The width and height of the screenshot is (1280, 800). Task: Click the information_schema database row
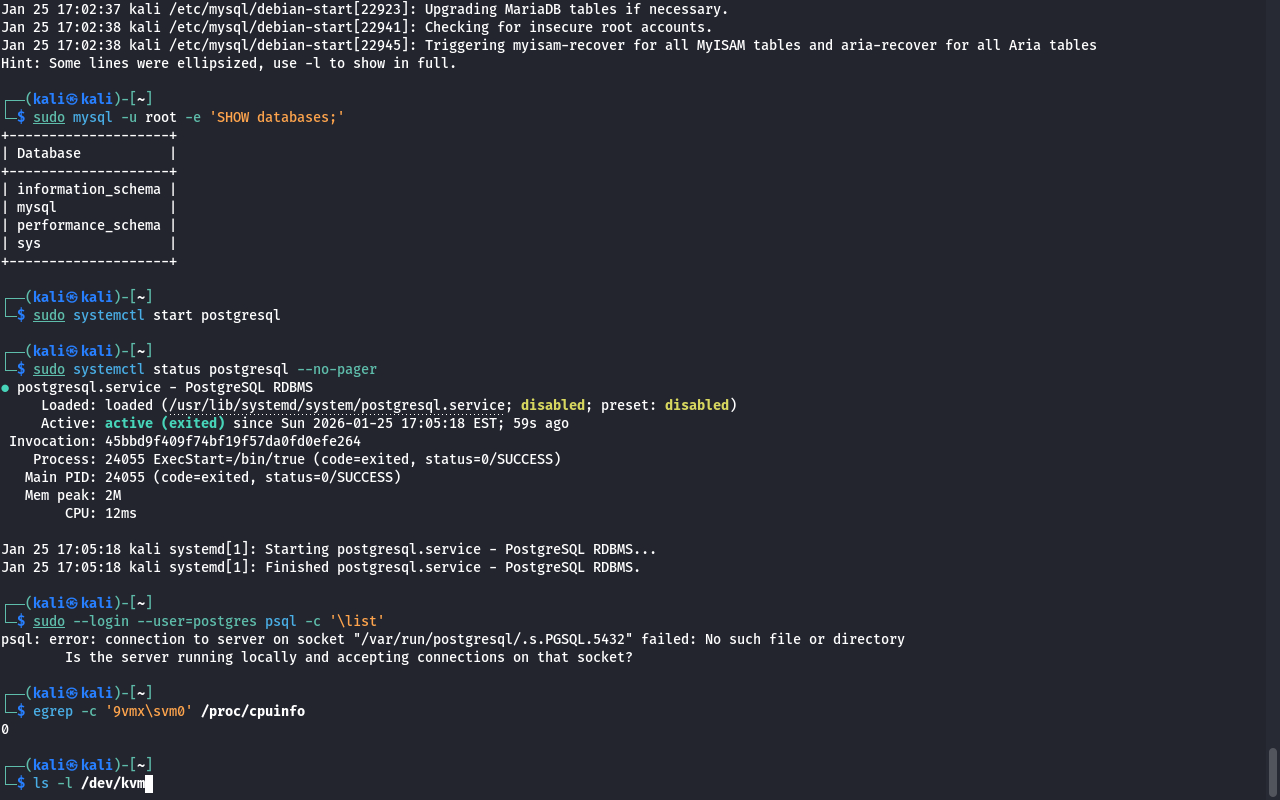pos(88,189)
